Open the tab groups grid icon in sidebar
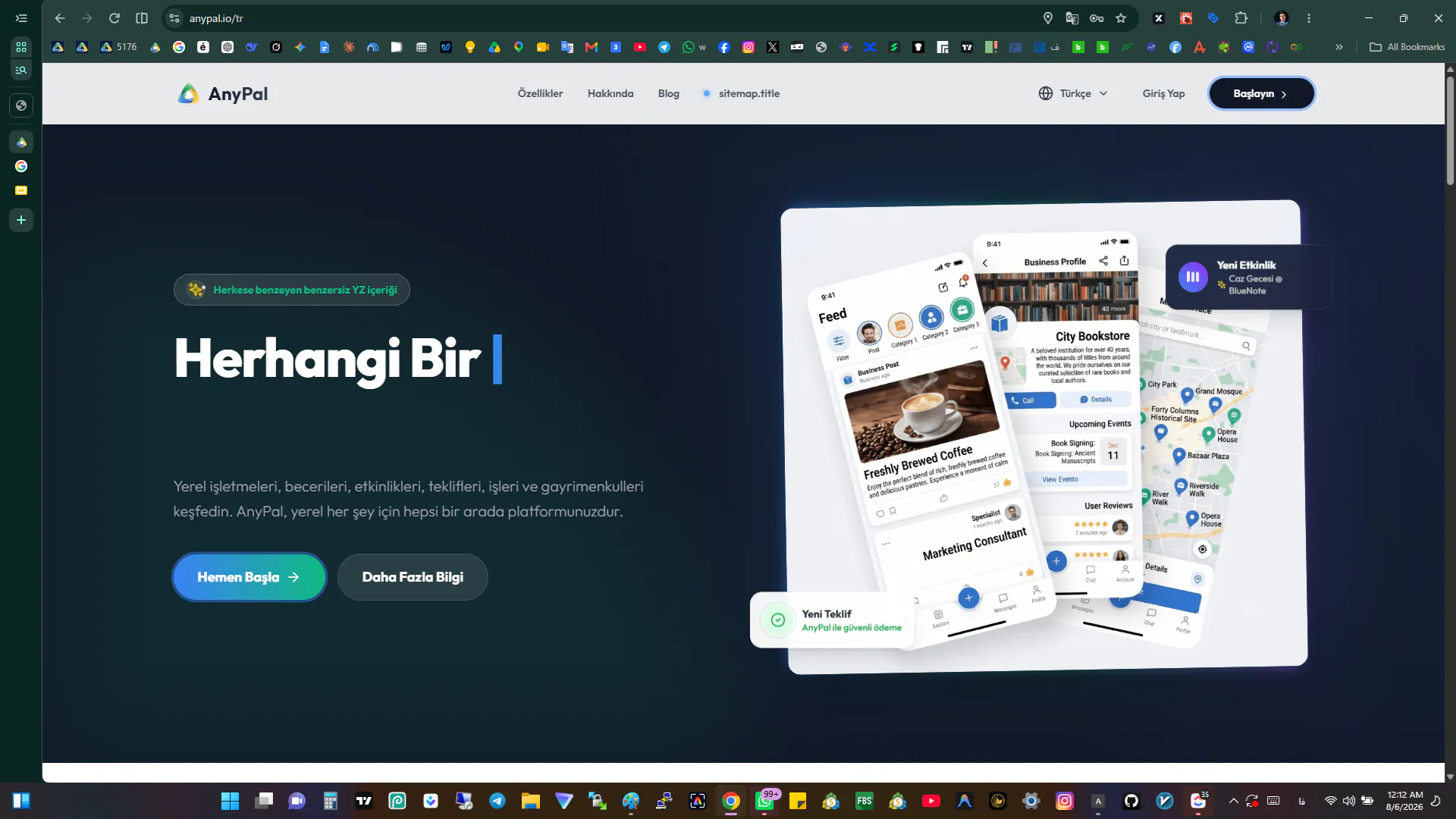The width and height of the screenshot is (1456, 819). pyautogui.click(x=21, y=46)
